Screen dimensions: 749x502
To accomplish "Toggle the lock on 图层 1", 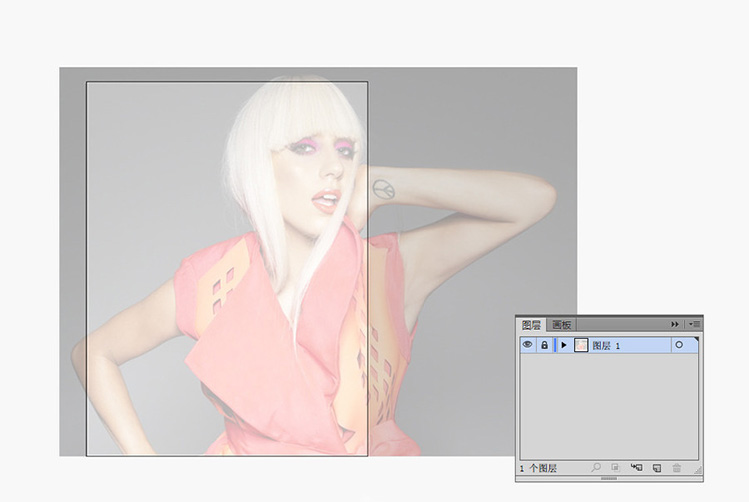I will pos(544,345).
